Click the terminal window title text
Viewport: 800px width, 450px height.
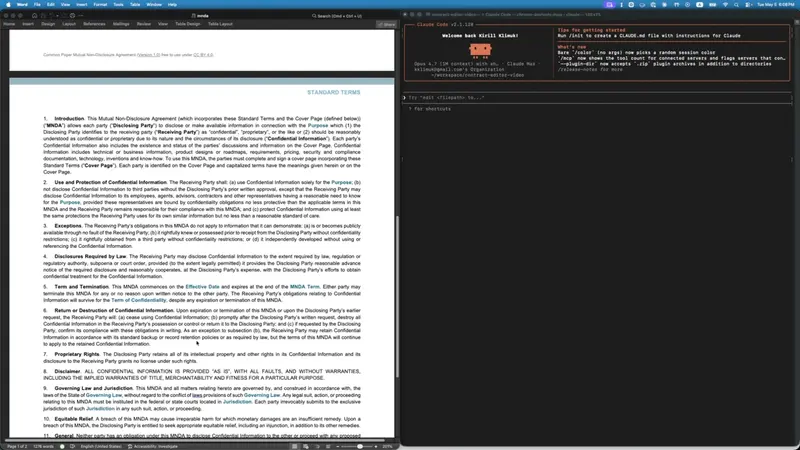coord(515,15)
